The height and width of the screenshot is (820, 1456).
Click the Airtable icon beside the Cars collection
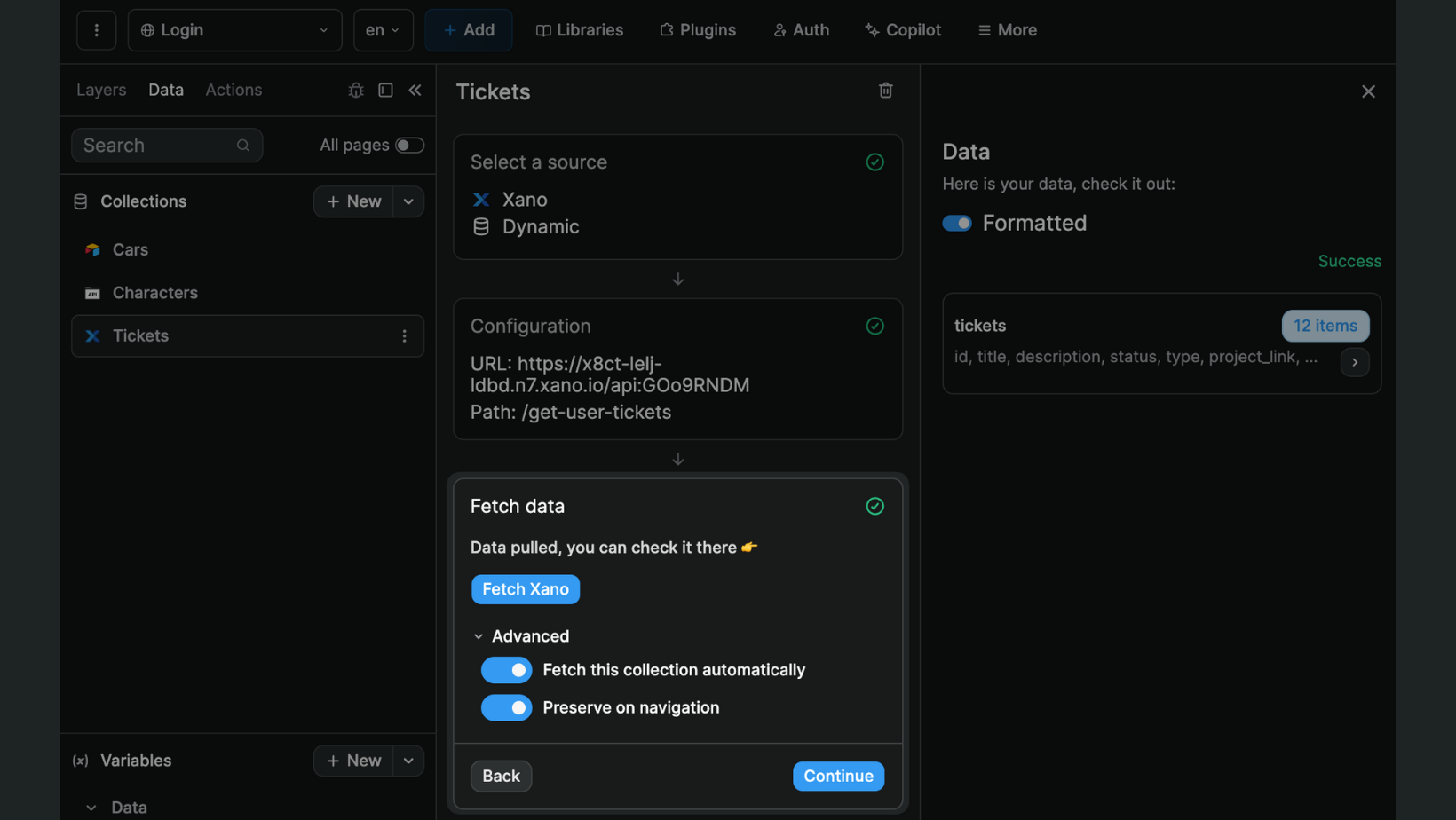[x=91, y=249]
